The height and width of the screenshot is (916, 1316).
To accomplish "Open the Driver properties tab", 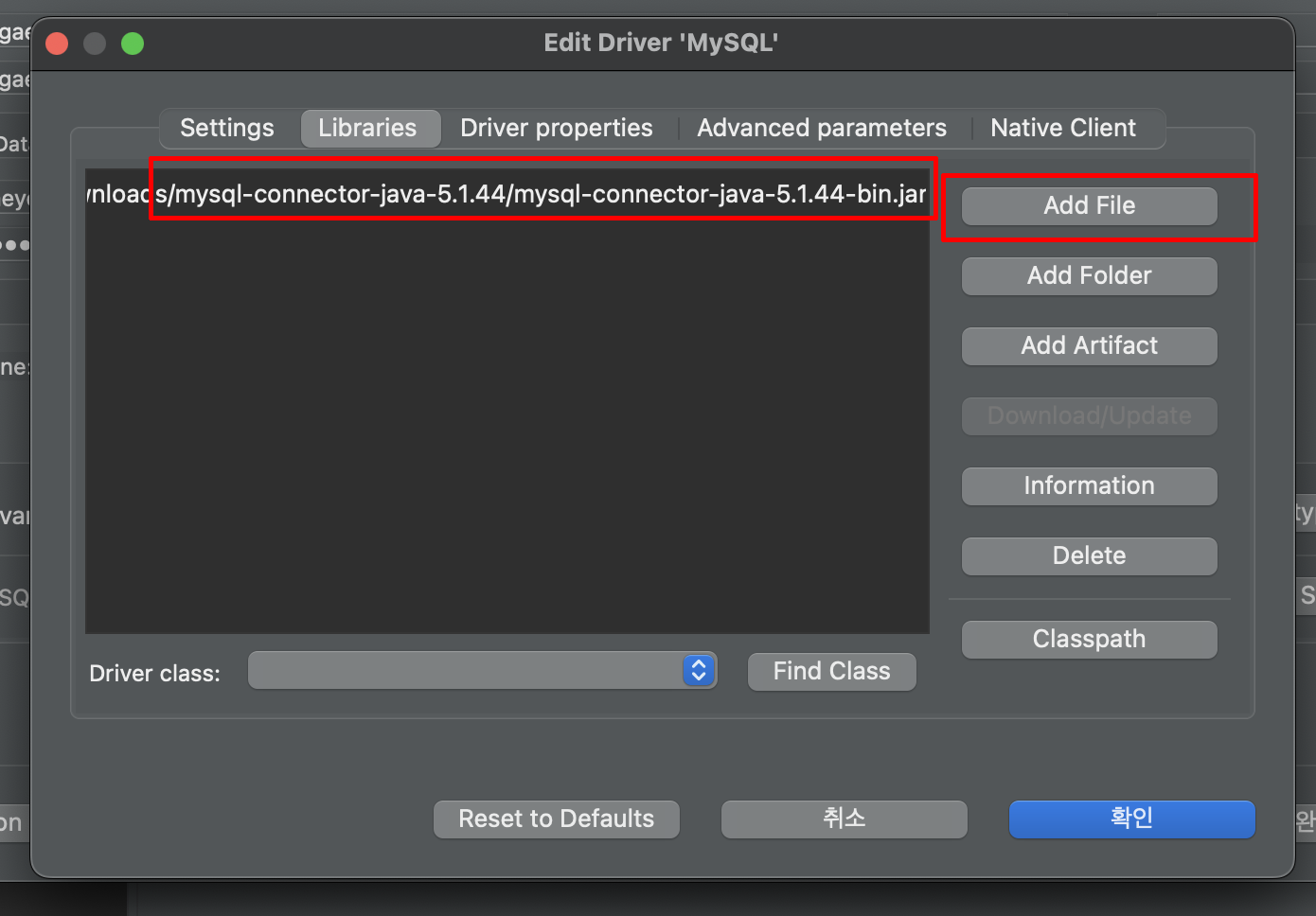I will pyautogui.click(x=557, y=128).
